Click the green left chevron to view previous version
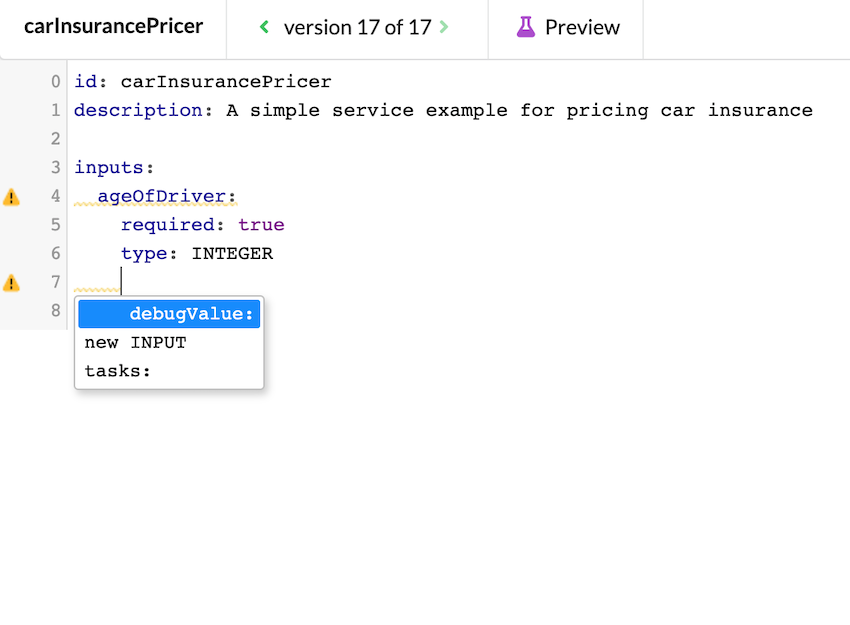The image size is (850, 625). (263, 27)
